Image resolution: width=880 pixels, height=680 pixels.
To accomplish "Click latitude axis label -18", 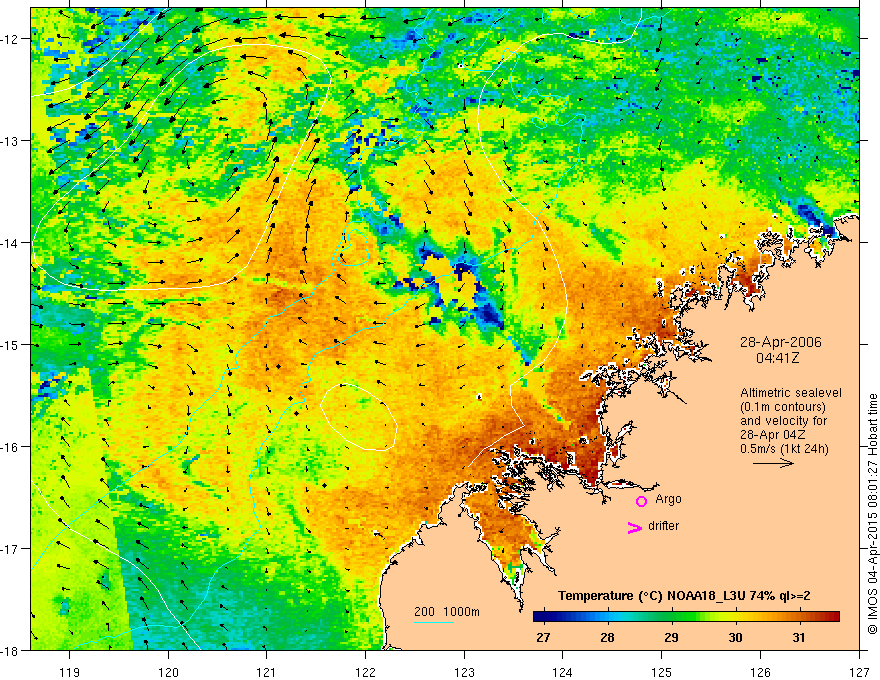I will [11, 651].
